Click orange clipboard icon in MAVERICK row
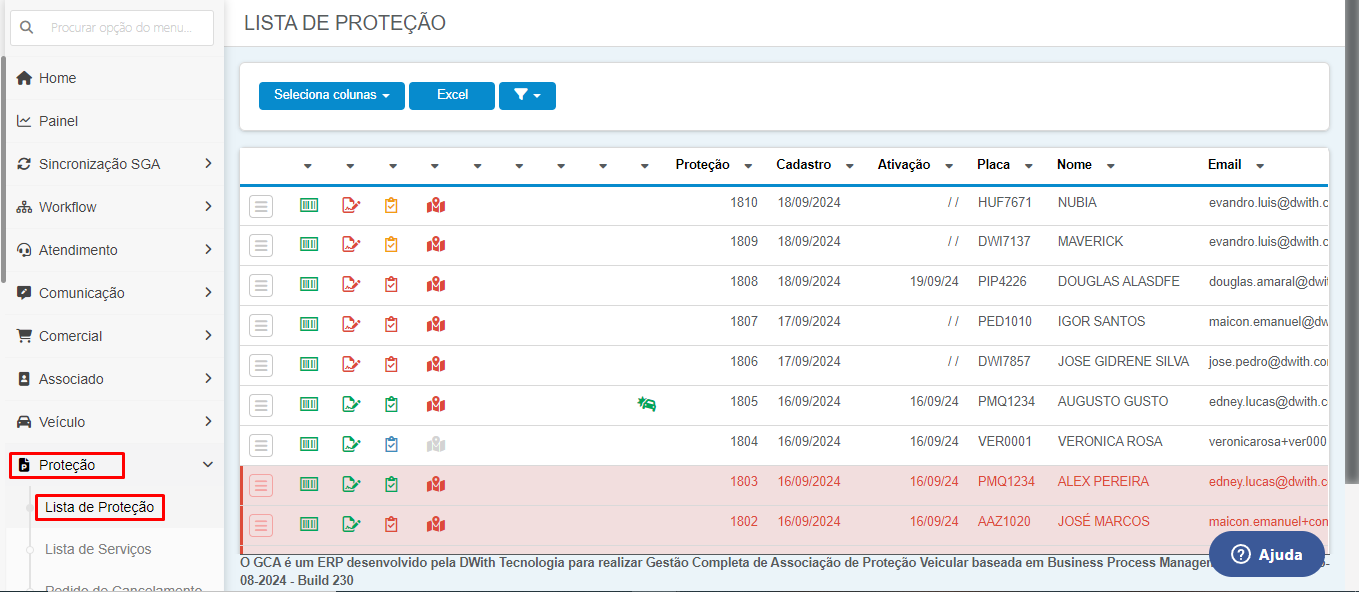1359x592 pixels. click(x=391, y=244)
